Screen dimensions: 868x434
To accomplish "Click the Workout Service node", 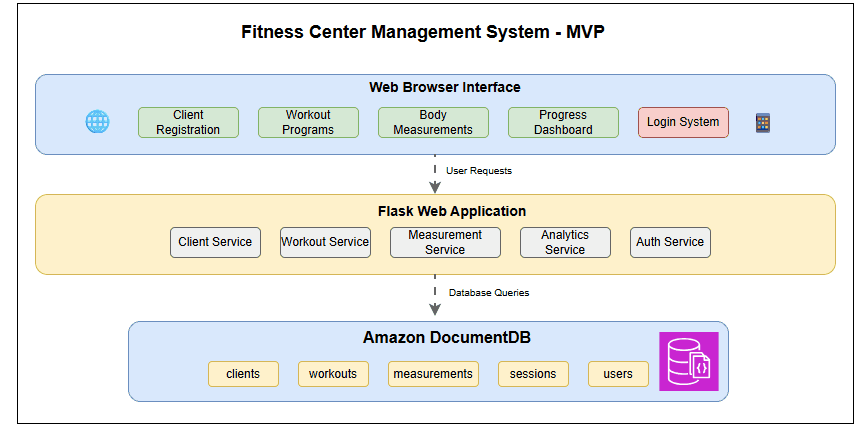I will [325, 242].
